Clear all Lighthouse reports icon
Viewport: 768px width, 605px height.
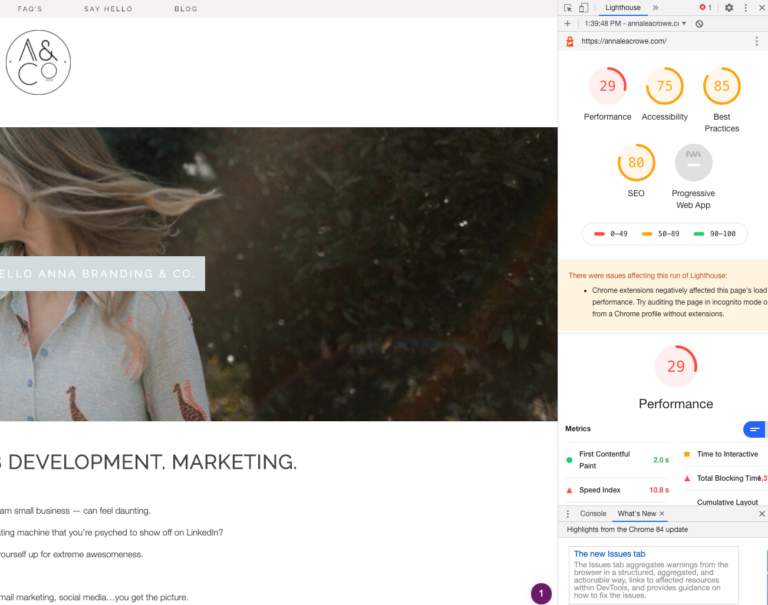pyautogui.click(x=699, y=24)
